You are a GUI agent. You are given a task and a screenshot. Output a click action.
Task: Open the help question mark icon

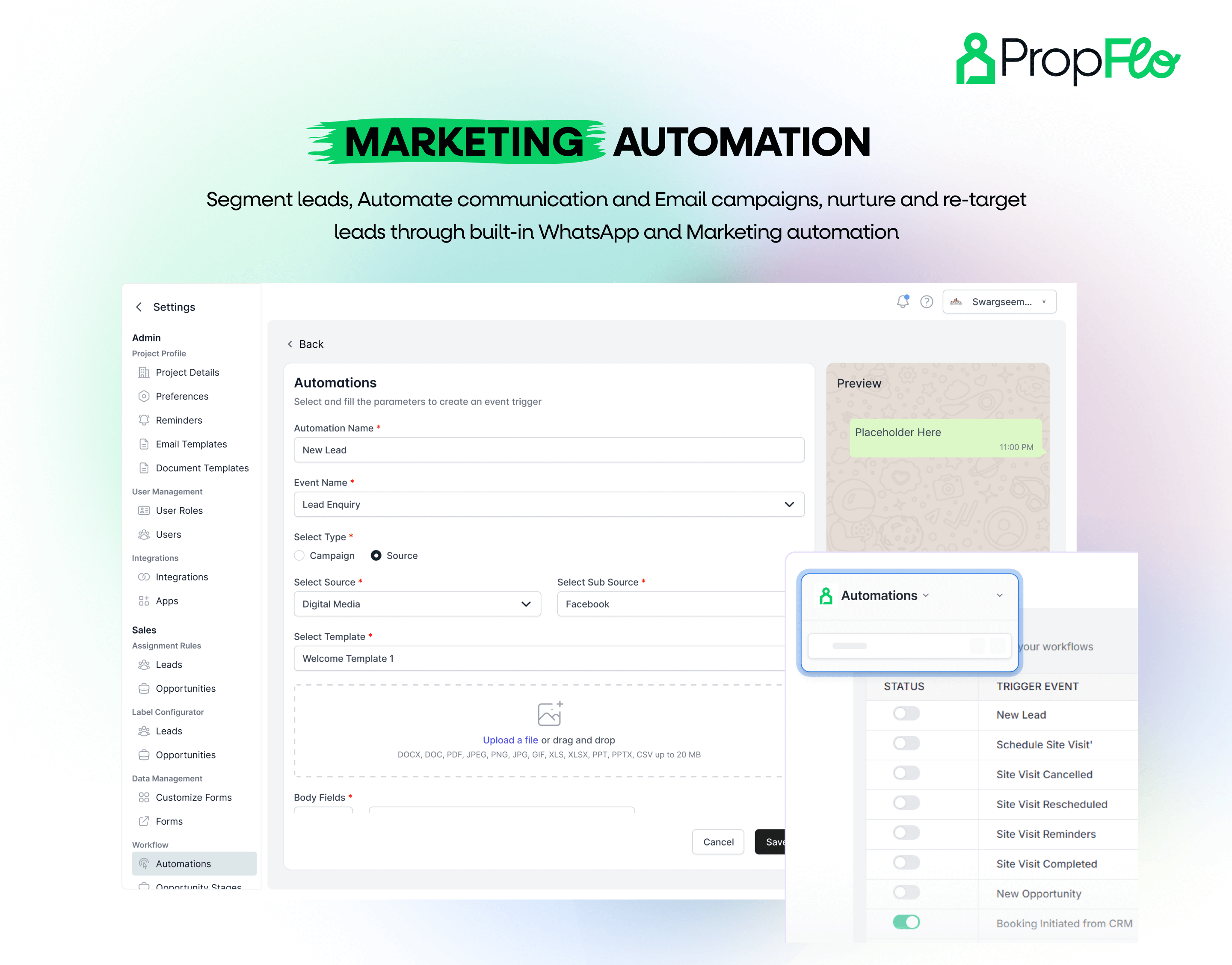coord(927,302)
